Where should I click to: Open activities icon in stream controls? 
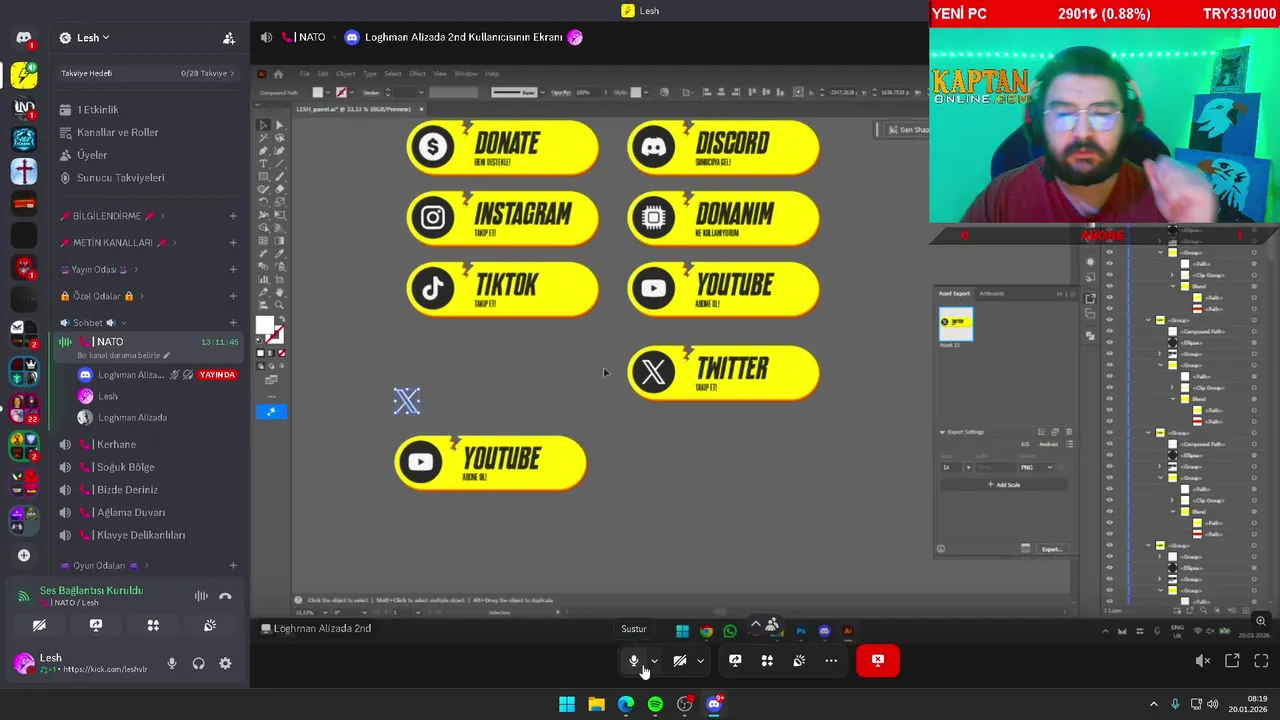pyautogui.click(x=767, y=660)
